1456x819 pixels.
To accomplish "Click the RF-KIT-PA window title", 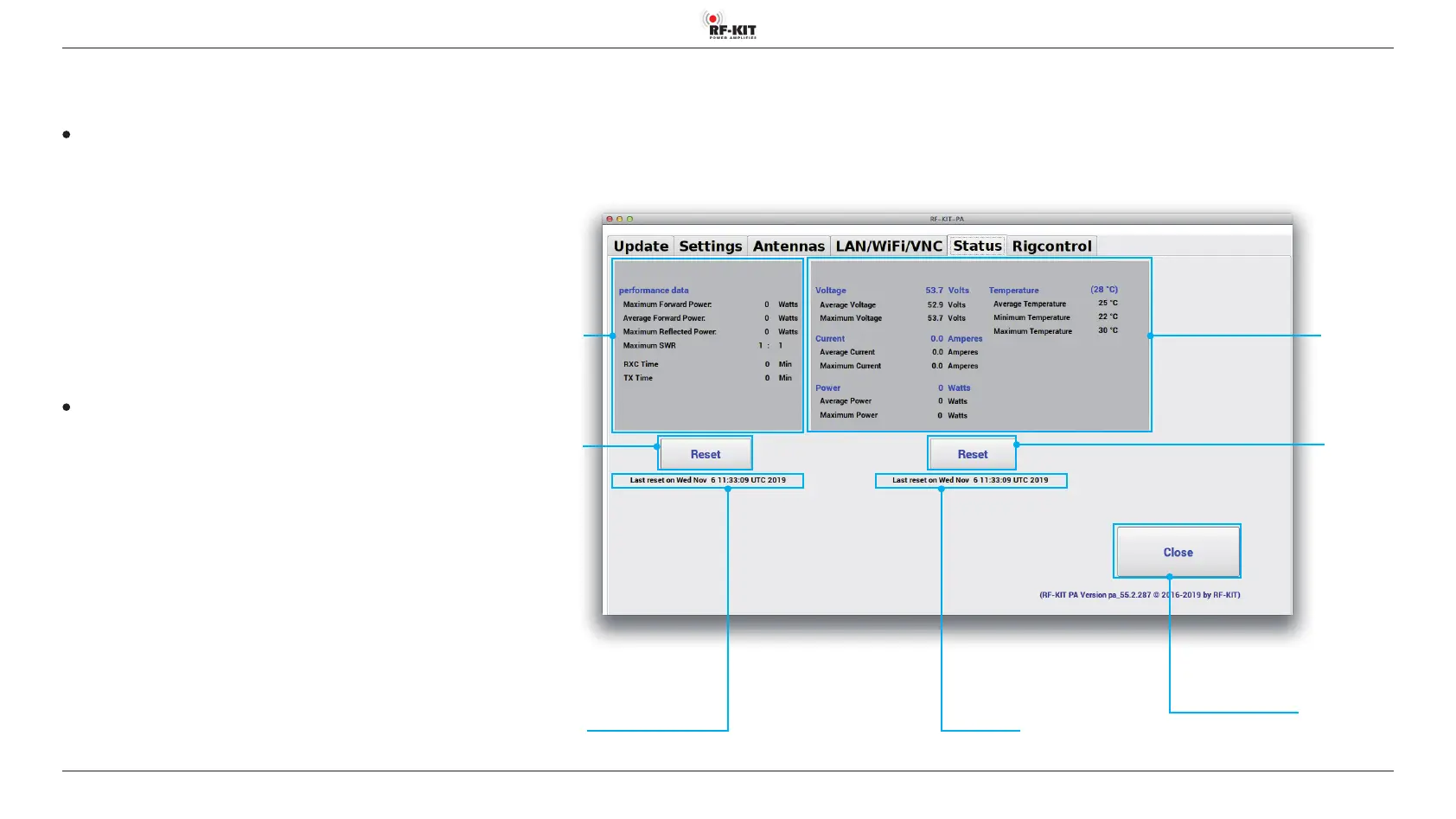I will click(947, 219).
